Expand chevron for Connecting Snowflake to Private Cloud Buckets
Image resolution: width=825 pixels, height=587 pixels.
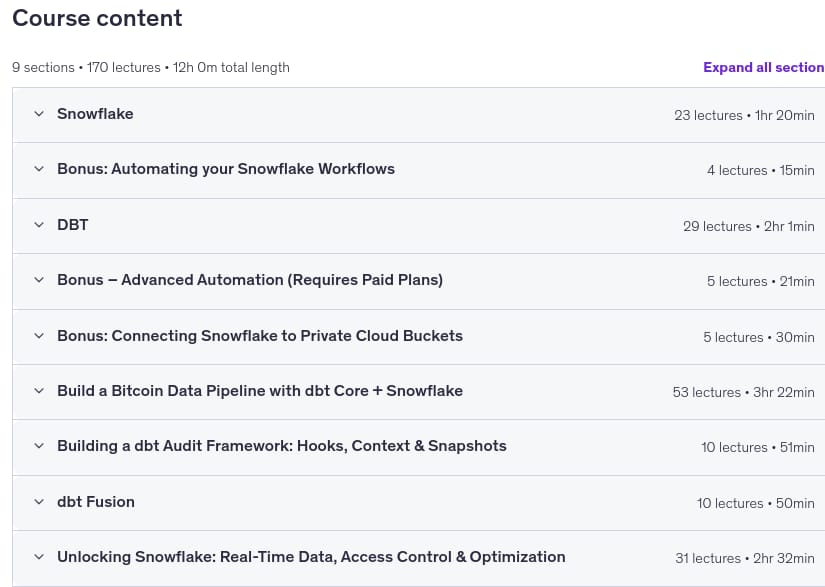click(39, 336)
